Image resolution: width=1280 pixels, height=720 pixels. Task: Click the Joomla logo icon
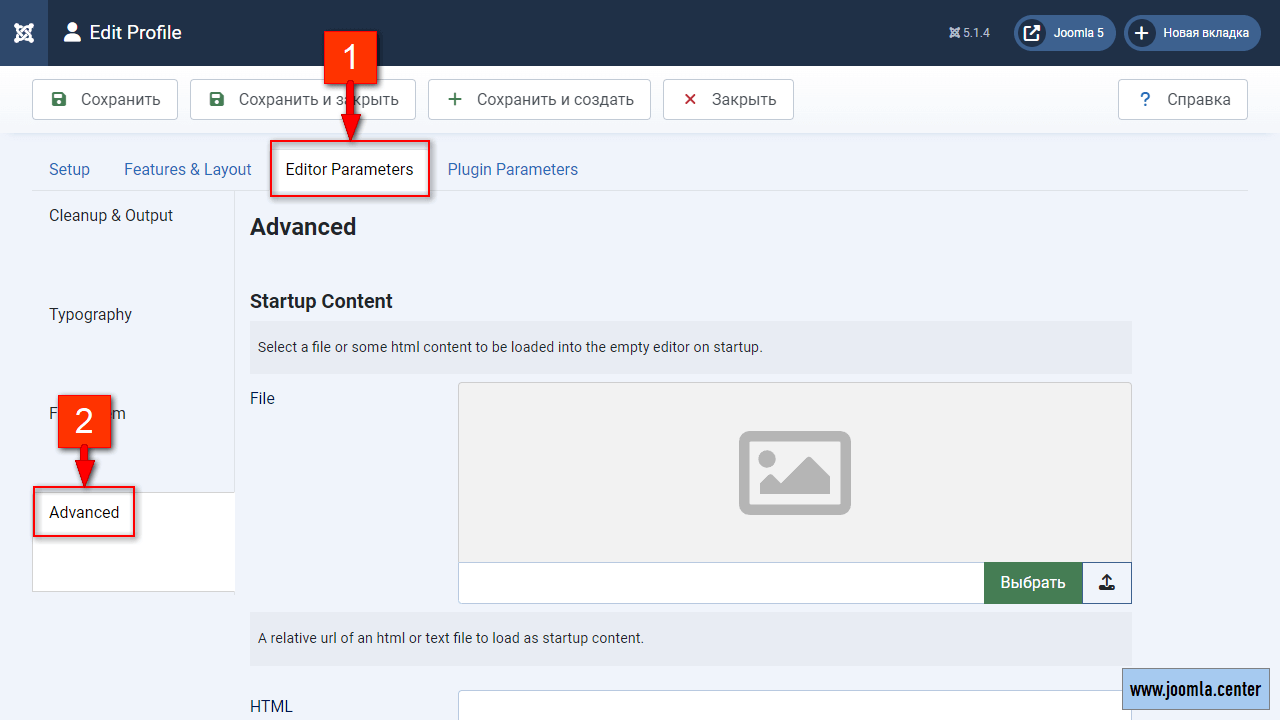[x=24, y=33]
